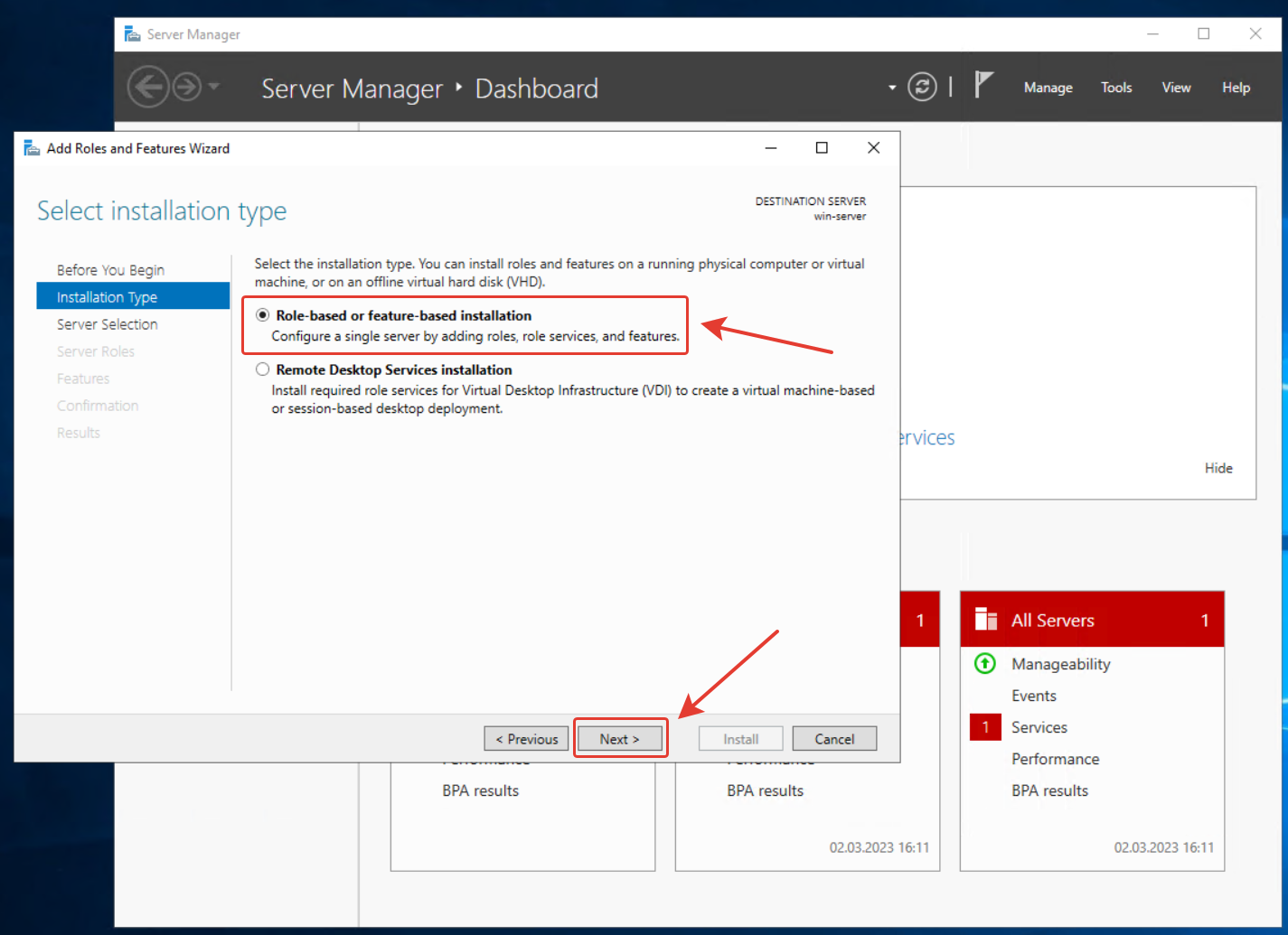Open the notifications flag icon
Image resolution: width=1288 pixels, height=935 pixels.
click(983, 85)
